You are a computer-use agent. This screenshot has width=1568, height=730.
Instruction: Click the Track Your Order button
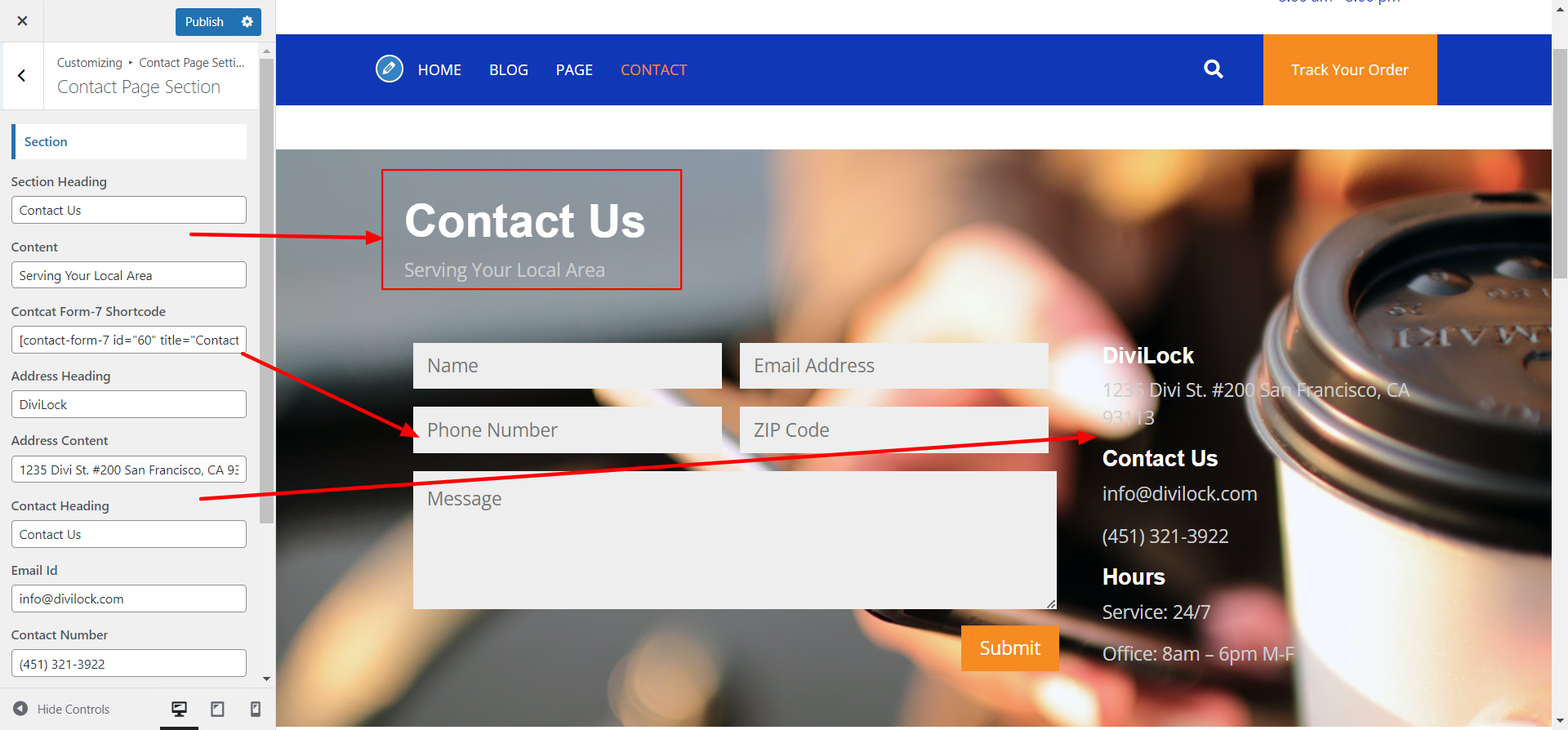1350,69
